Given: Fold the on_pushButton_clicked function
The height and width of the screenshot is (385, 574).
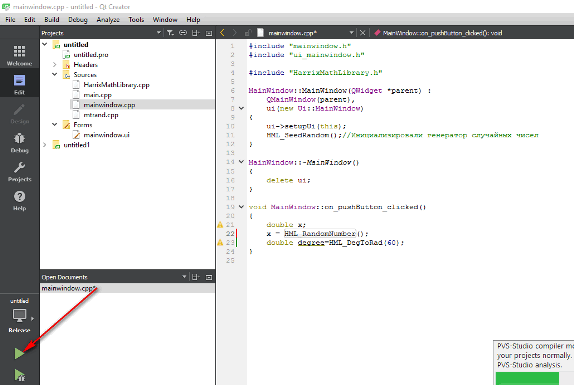Looking at the screenshot, I should [x=241, y=207].
